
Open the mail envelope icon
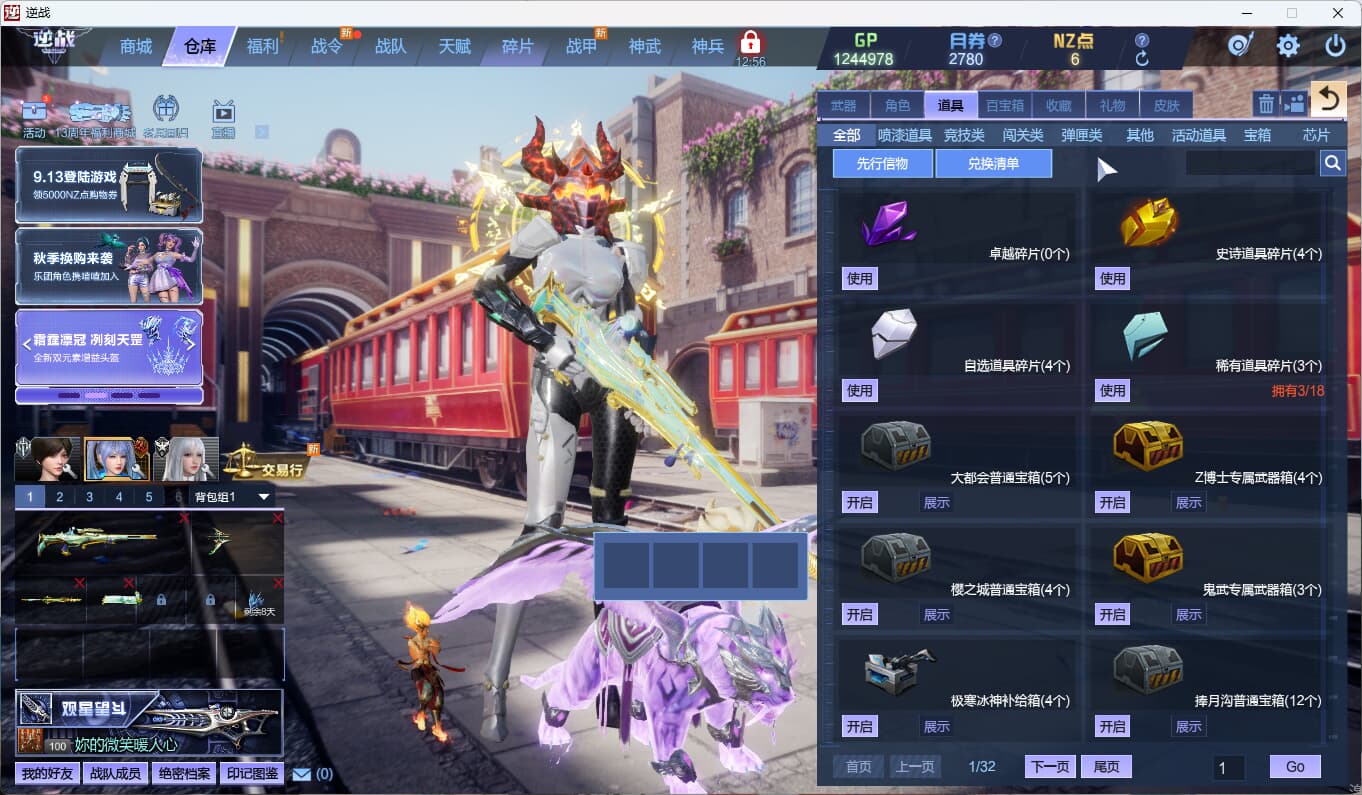pos(301,774)
